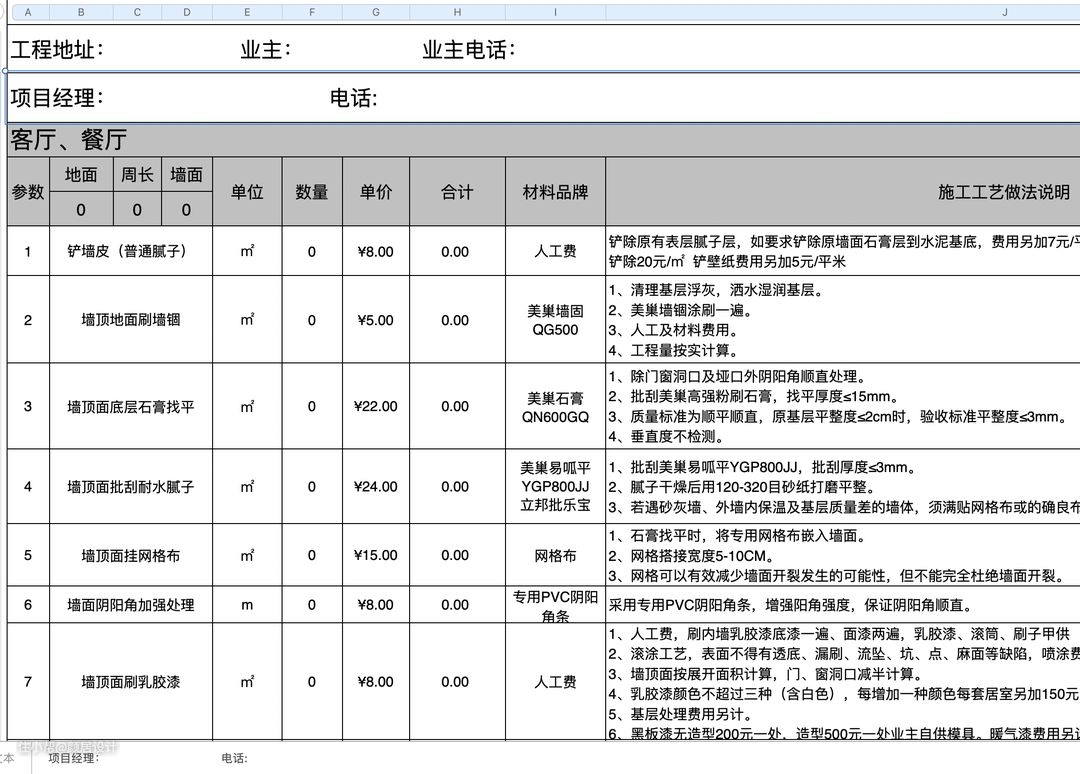This screenshot has height=774, width=1080.
Task: Select the 项目经理 cell in the header row
Action: [x=57, y=98]
